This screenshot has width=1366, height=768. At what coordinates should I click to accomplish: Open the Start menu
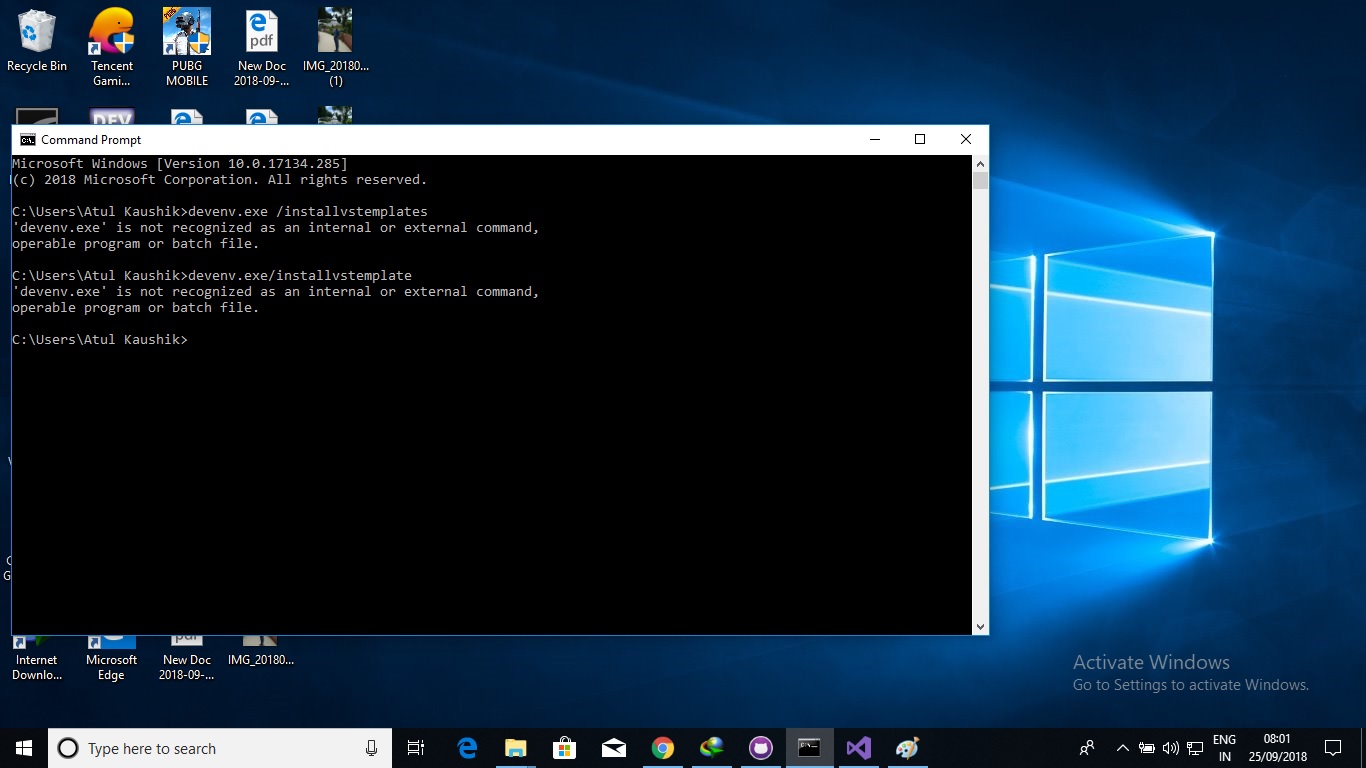coord(22,748)
